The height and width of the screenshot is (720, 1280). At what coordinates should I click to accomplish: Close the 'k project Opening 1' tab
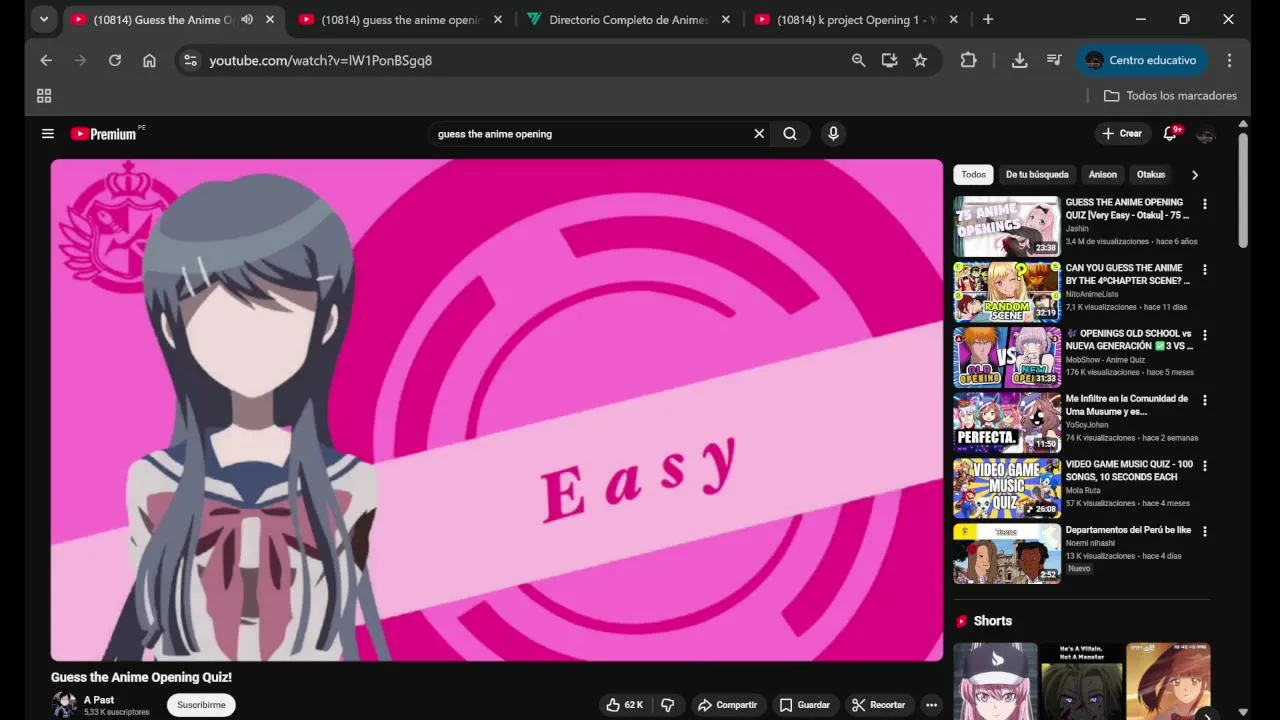click(x=954, y=19)
